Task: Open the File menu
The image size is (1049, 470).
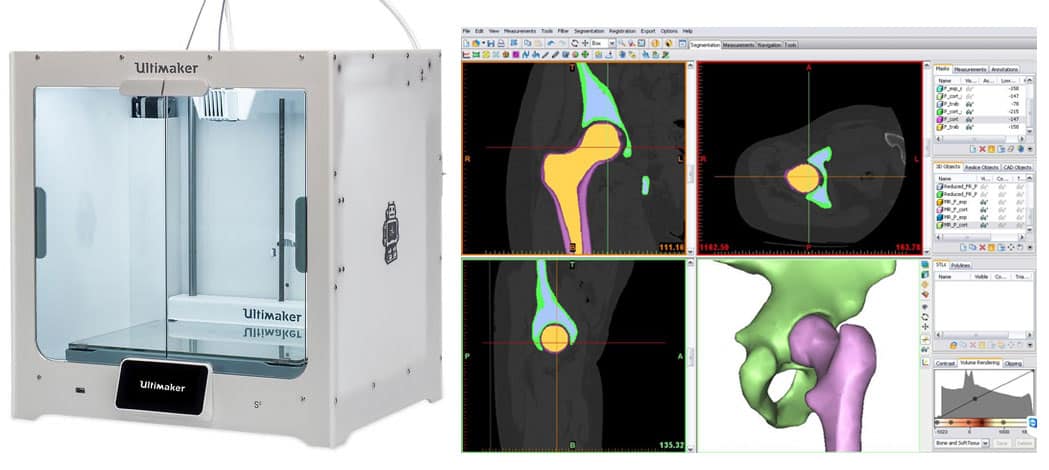Action: [466, 31]
